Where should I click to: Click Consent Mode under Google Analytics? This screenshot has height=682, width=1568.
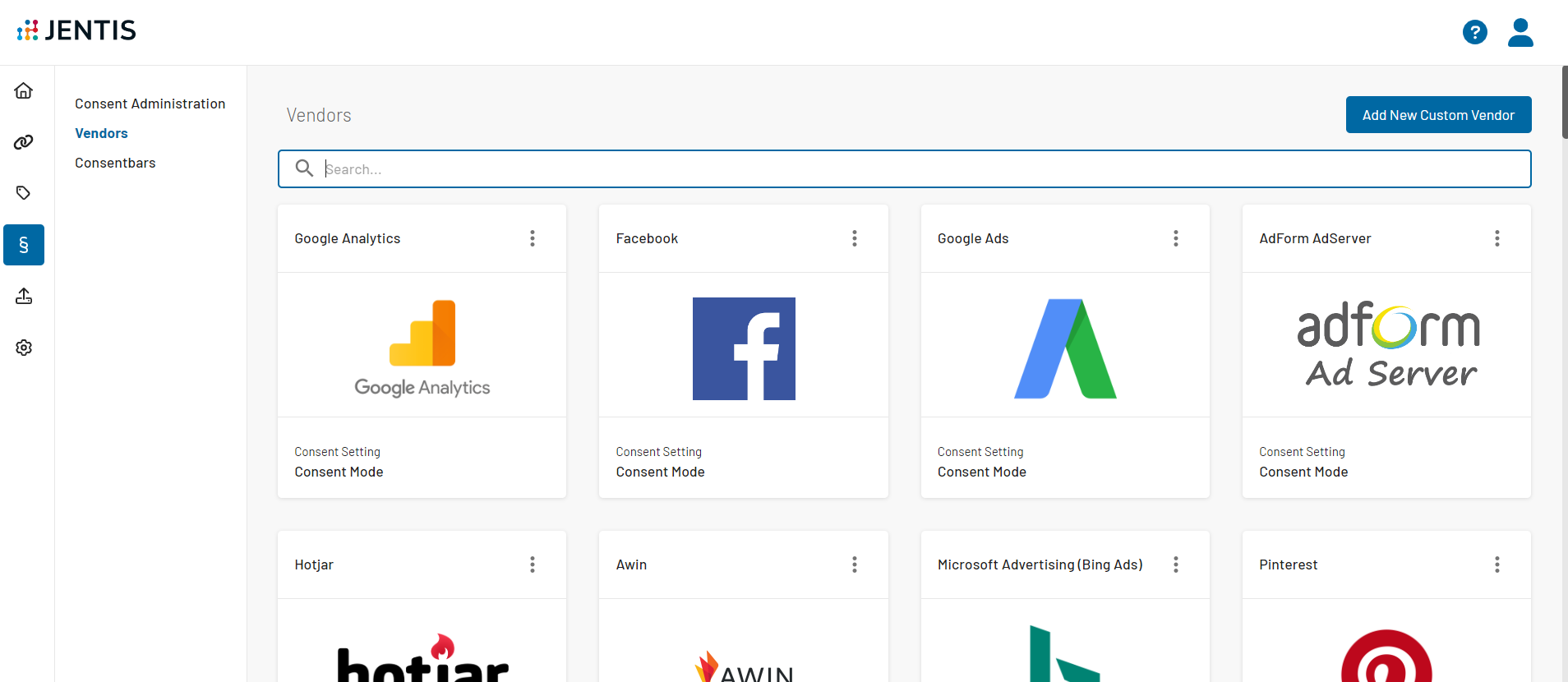pos(339,472)
